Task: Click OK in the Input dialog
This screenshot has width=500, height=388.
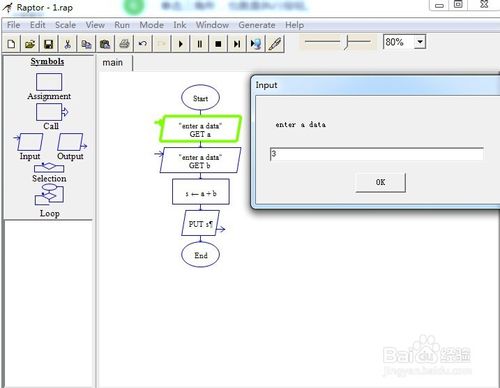Action: 380,182
